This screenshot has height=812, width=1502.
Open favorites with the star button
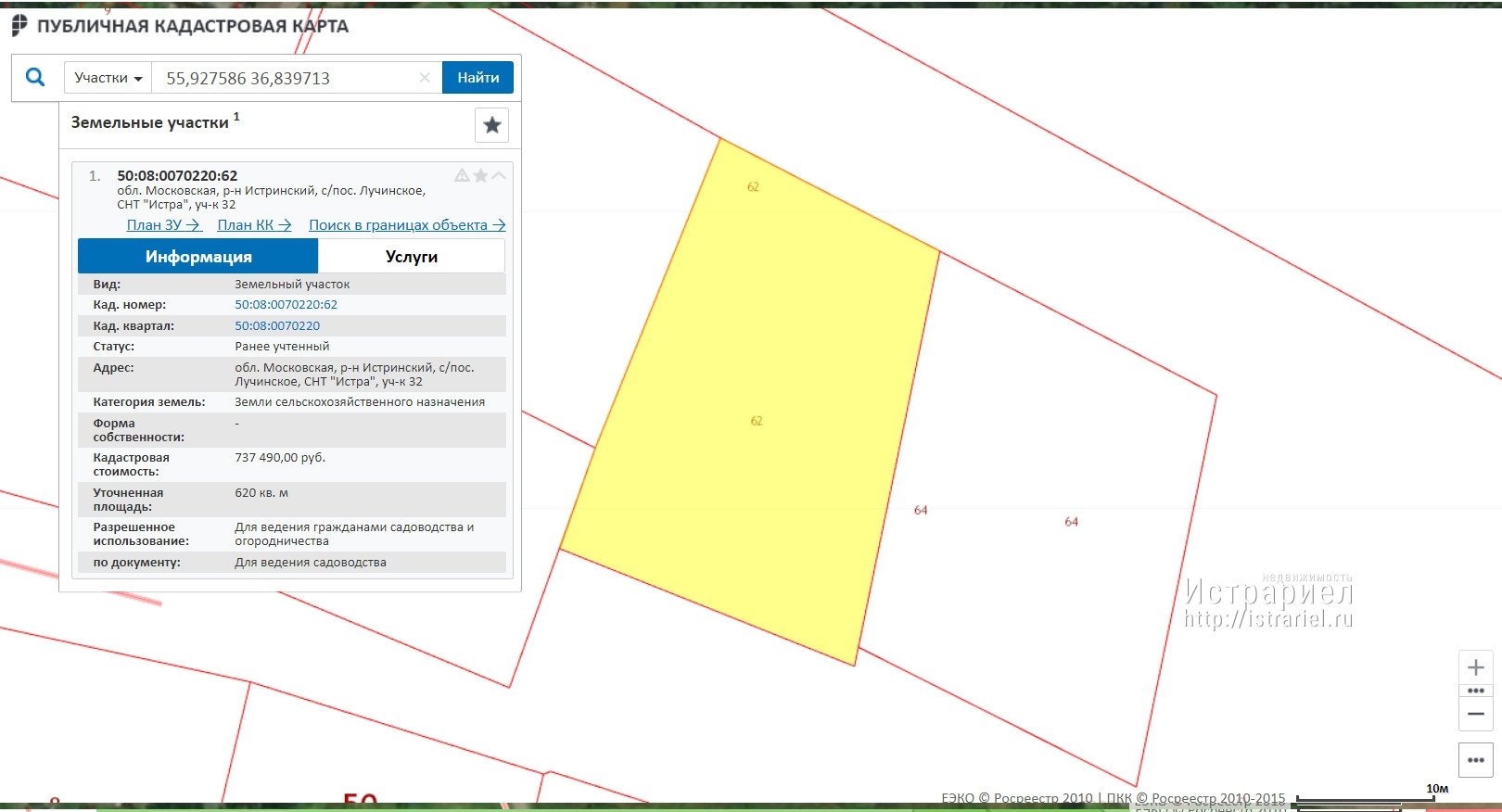pyautogui.click(x=491, y=125)
